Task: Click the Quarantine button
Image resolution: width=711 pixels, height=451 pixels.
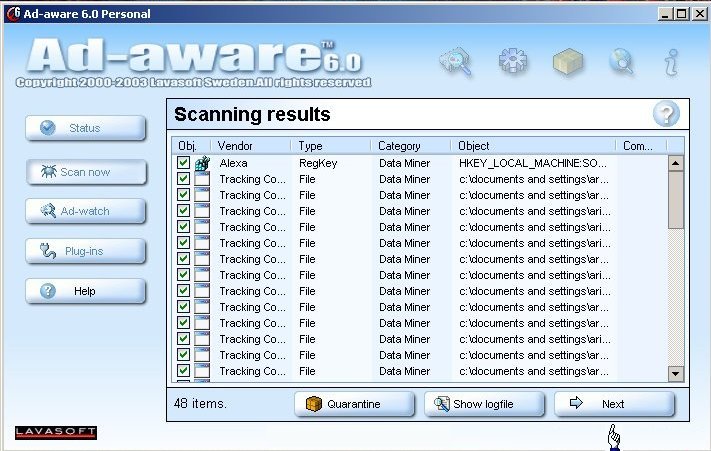Action: pyautogui.click(x=354, y=404)
